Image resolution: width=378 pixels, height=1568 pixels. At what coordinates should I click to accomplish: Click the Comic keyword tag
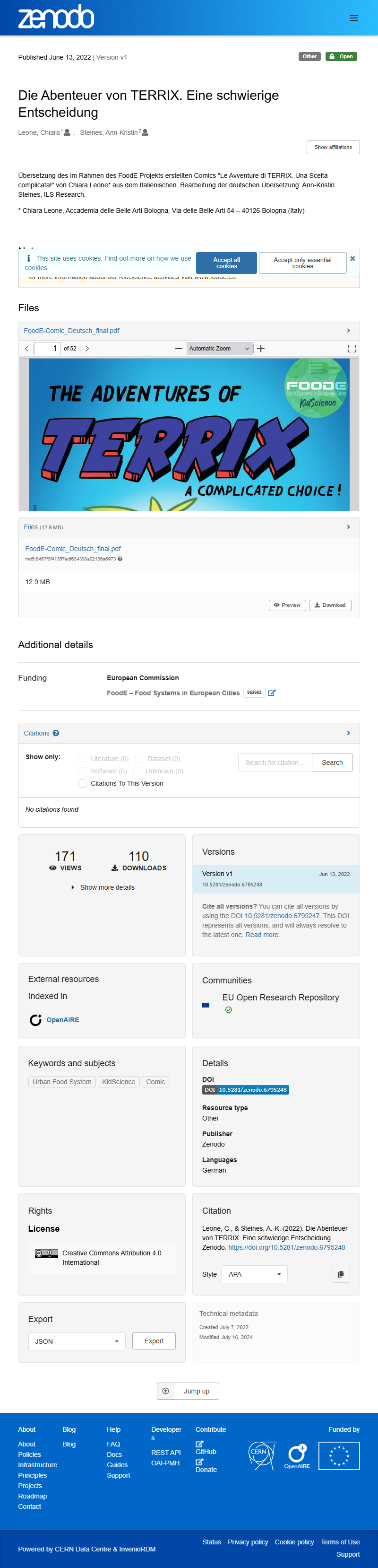[155, 1082]
